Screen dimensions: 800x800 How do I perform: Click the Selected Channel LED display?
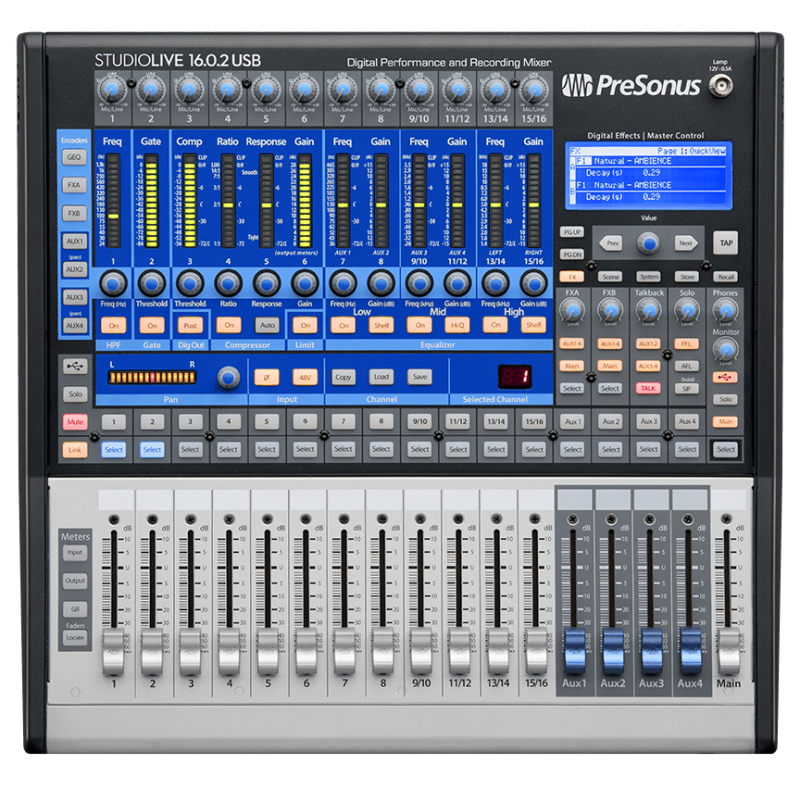[515, 377]
